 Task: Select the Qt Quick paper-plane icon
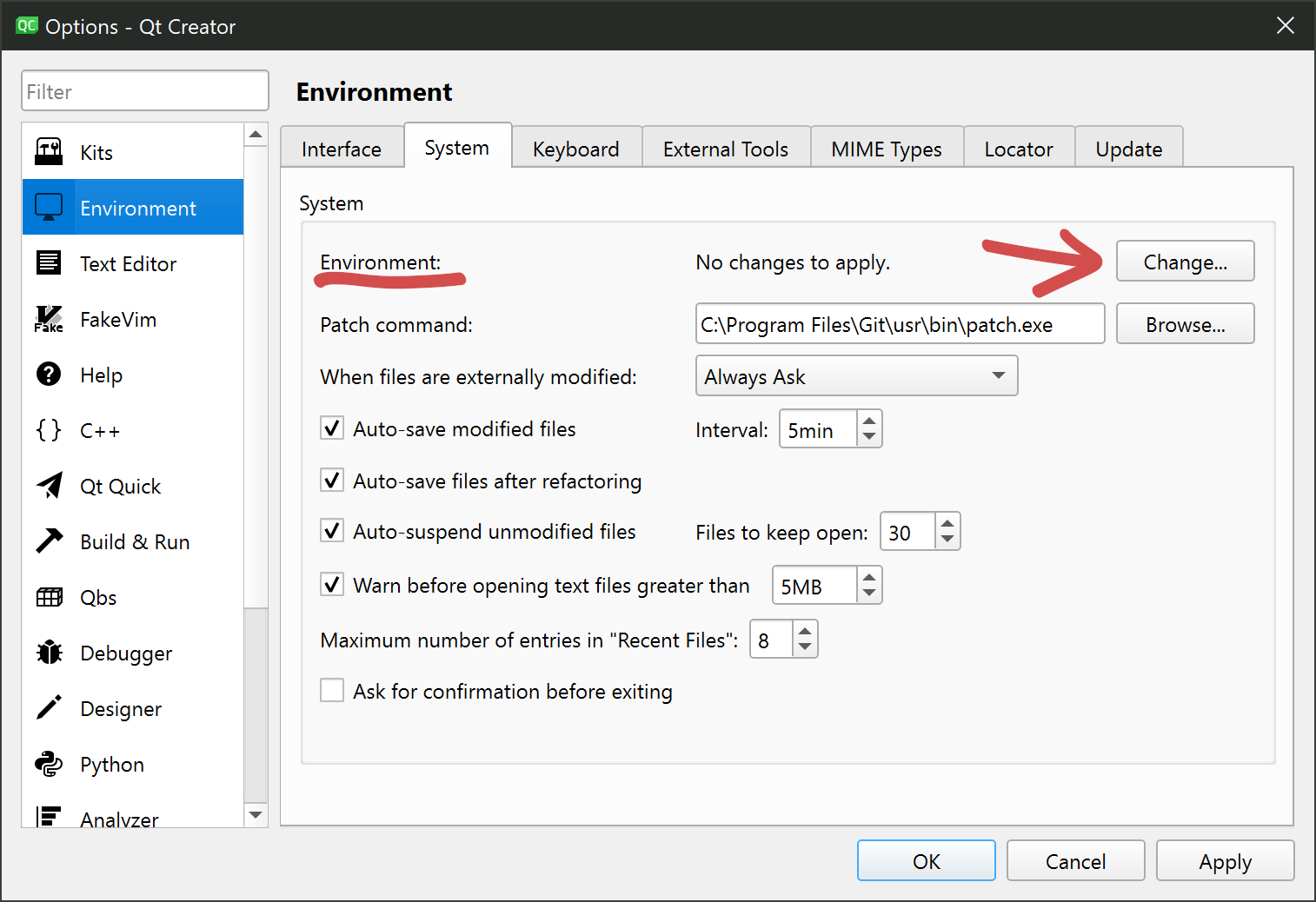click(x=49, y=486)
